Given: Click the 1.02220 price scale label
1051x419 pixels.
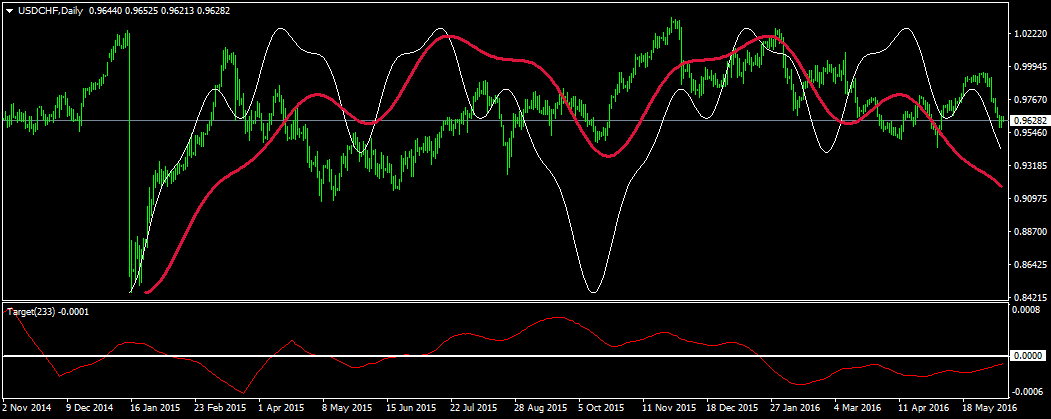Looking at the screenshot, I should point(1029,34).
